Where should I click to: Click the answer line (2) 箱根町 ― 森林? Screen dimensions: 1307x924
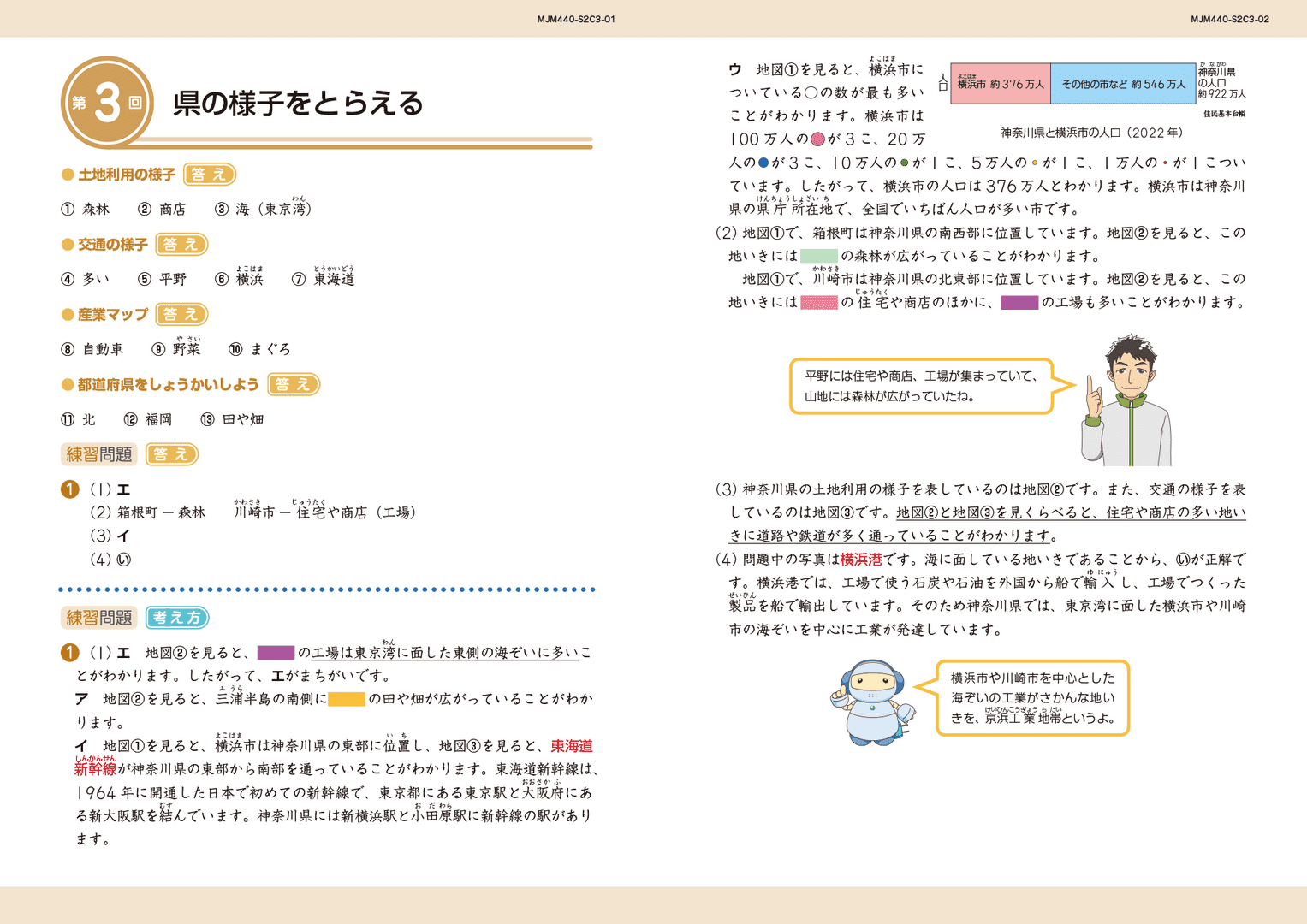tap(148, 512)
